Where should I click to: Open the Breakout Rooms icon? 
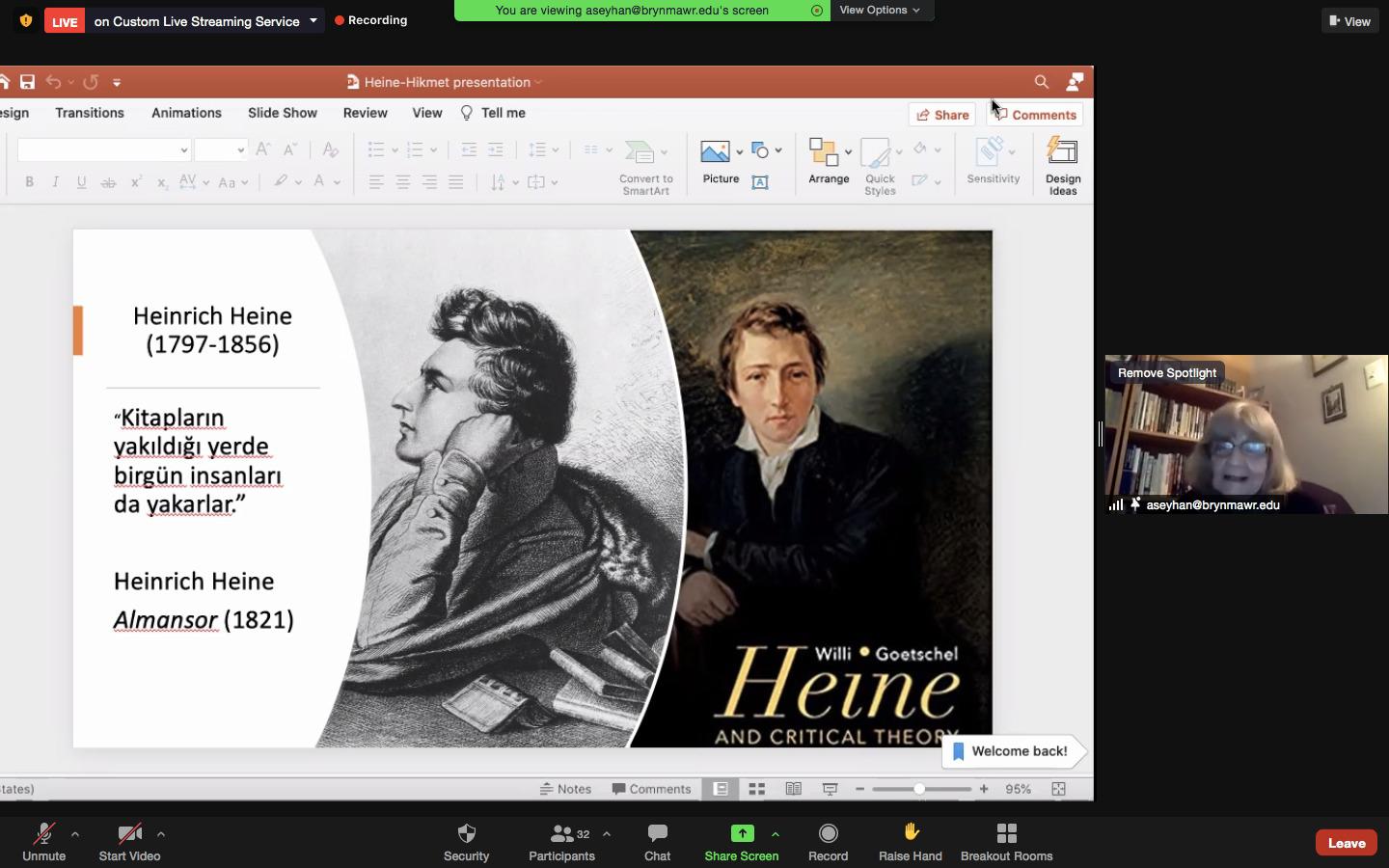point(1007,833)
